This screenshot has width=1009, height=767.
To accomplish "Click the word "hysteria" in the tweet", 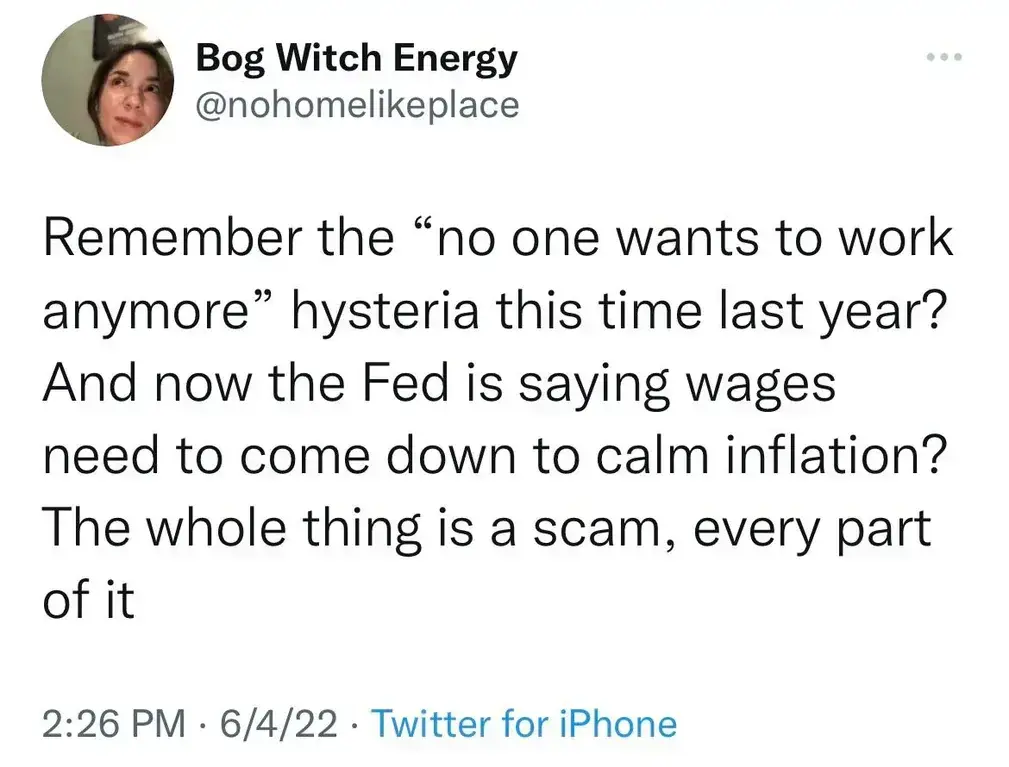I will coord(385,311).
